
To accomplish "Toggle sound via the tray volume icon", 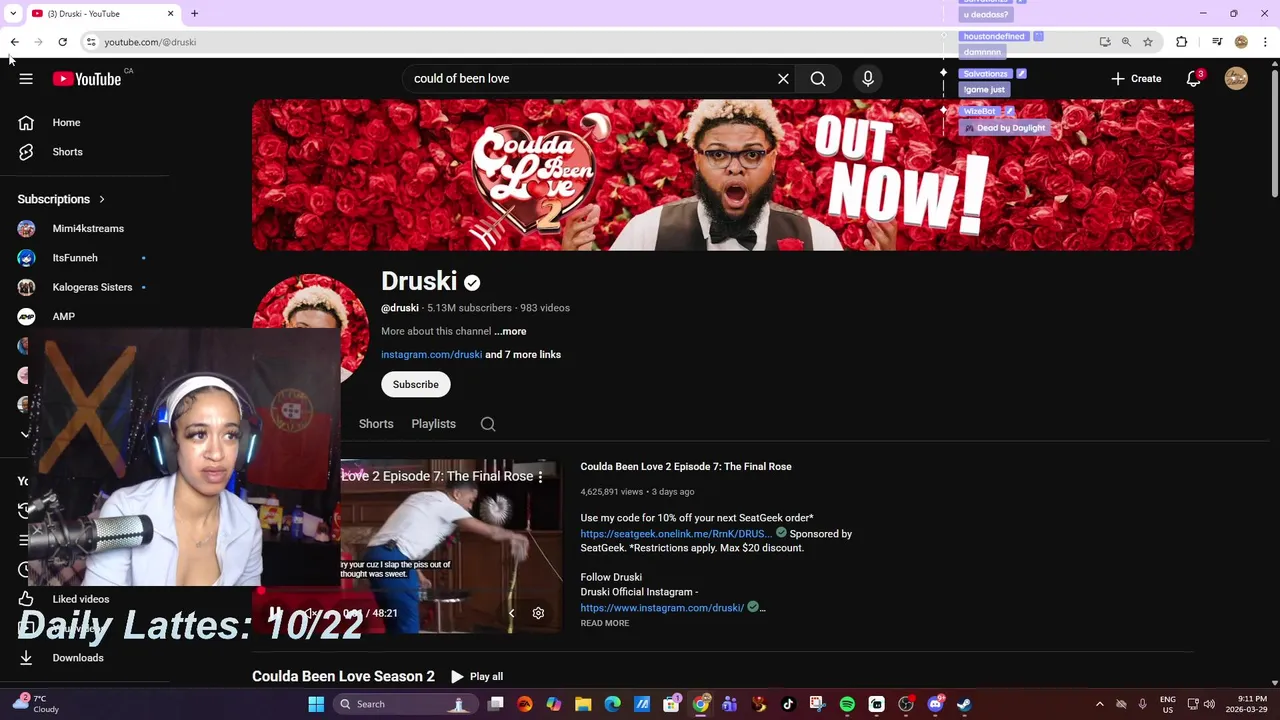I will [x=1209, y=704].
